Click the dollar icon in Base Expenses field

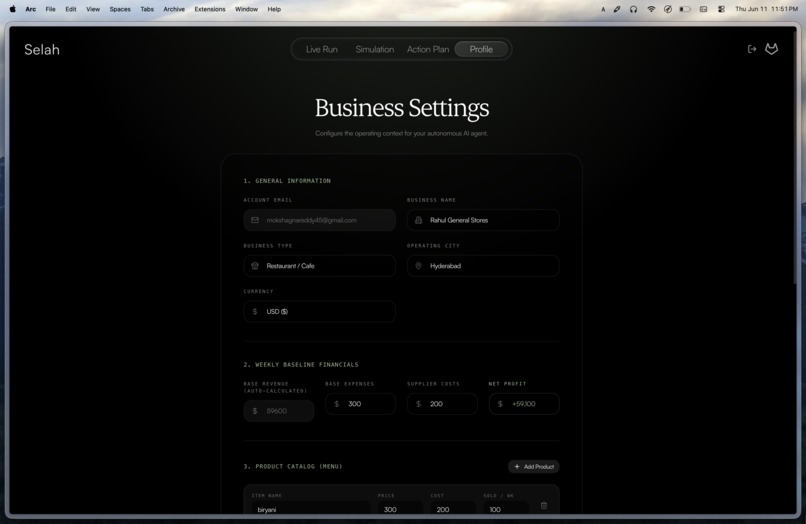[337, 404]
